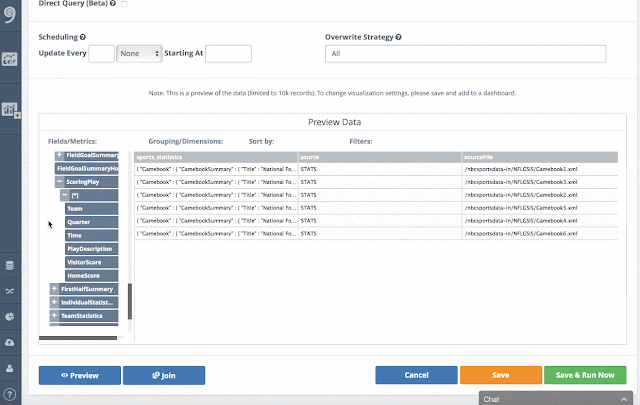The width and height of the screenshot is (640, 405).
Task: Click STATS cell in Gamebook1 row
Action: [380, 169]
